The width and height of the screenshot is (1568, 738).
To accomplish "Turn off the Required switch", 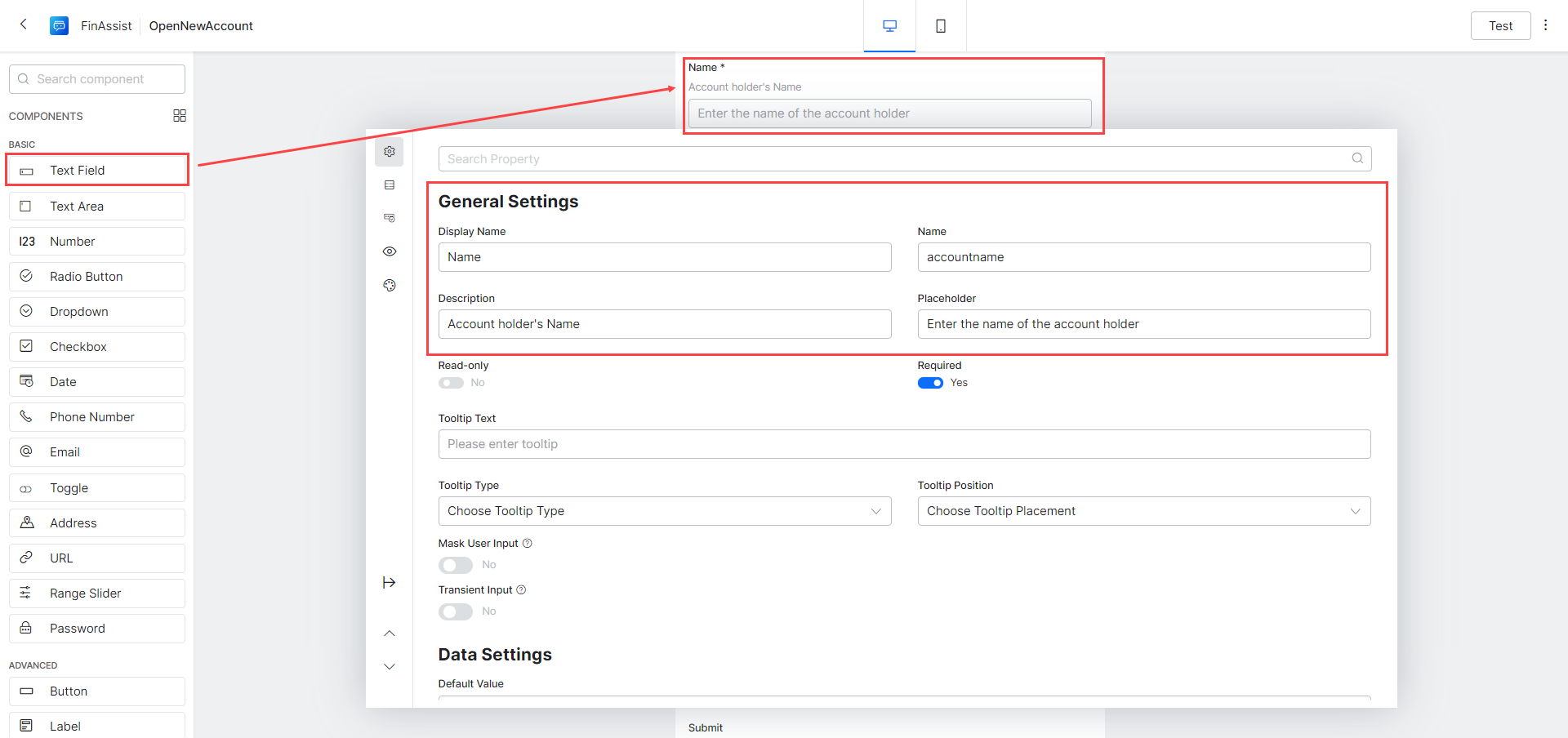I will (930, 383).
